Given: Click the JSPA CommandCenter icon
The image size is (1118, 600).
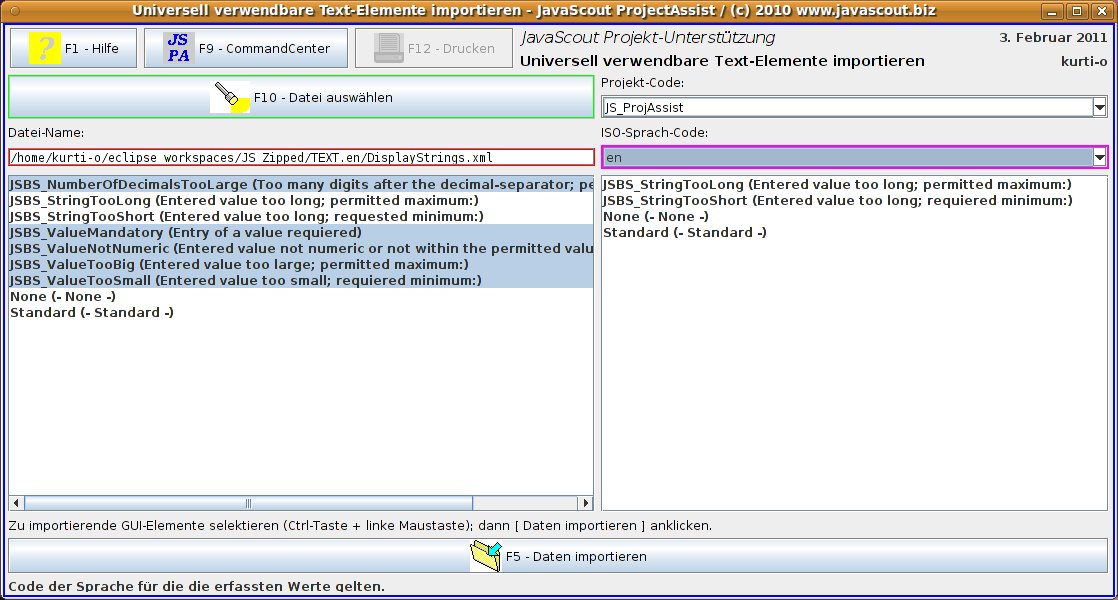Looking at the screenshot, I should pyautogui.click(x=179, y=48).
